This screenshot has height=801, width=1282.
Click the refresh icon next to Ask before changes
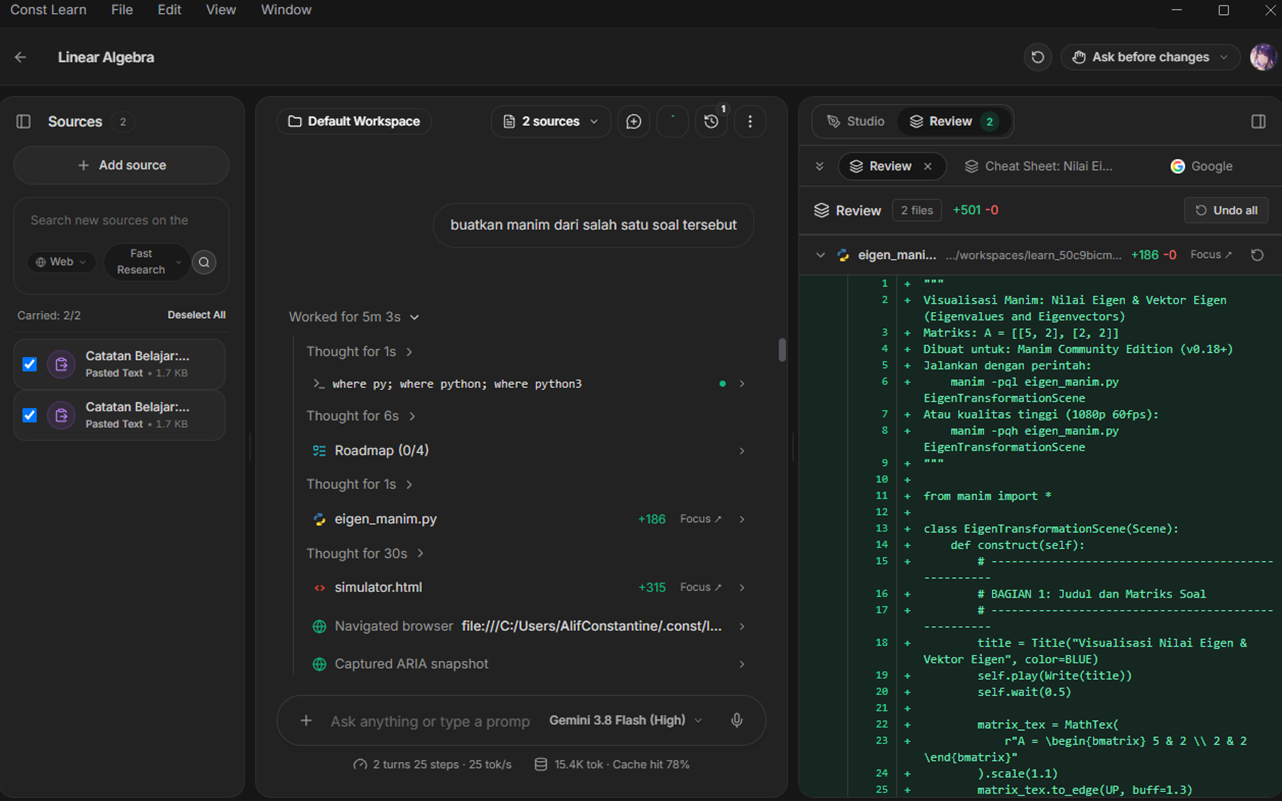[1038, 57]
